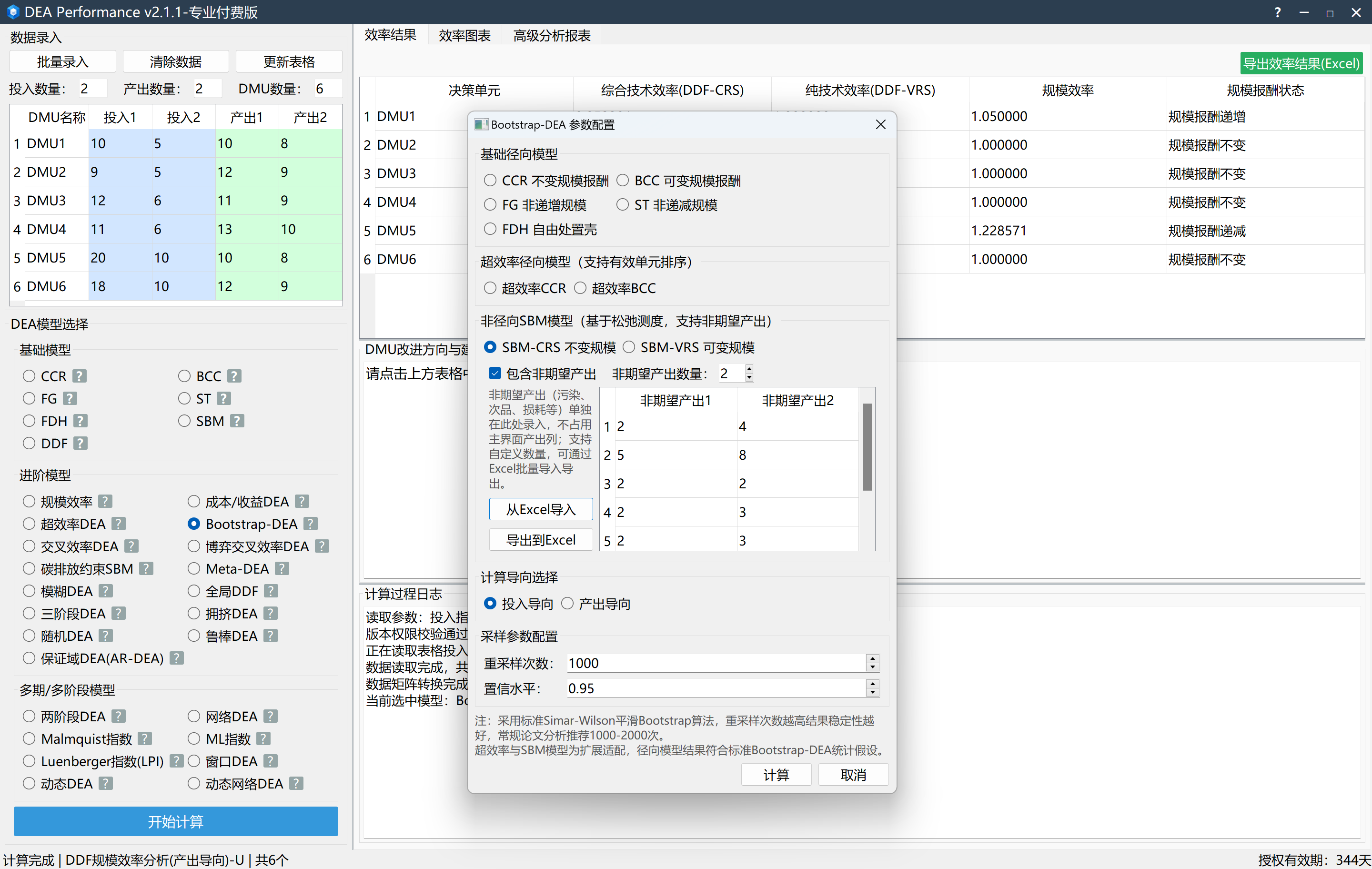Image resolution: width=1372 pixels, height=869 pixels.
Task: Open help for 三阶段DEA model
Action: click(119, 613)
